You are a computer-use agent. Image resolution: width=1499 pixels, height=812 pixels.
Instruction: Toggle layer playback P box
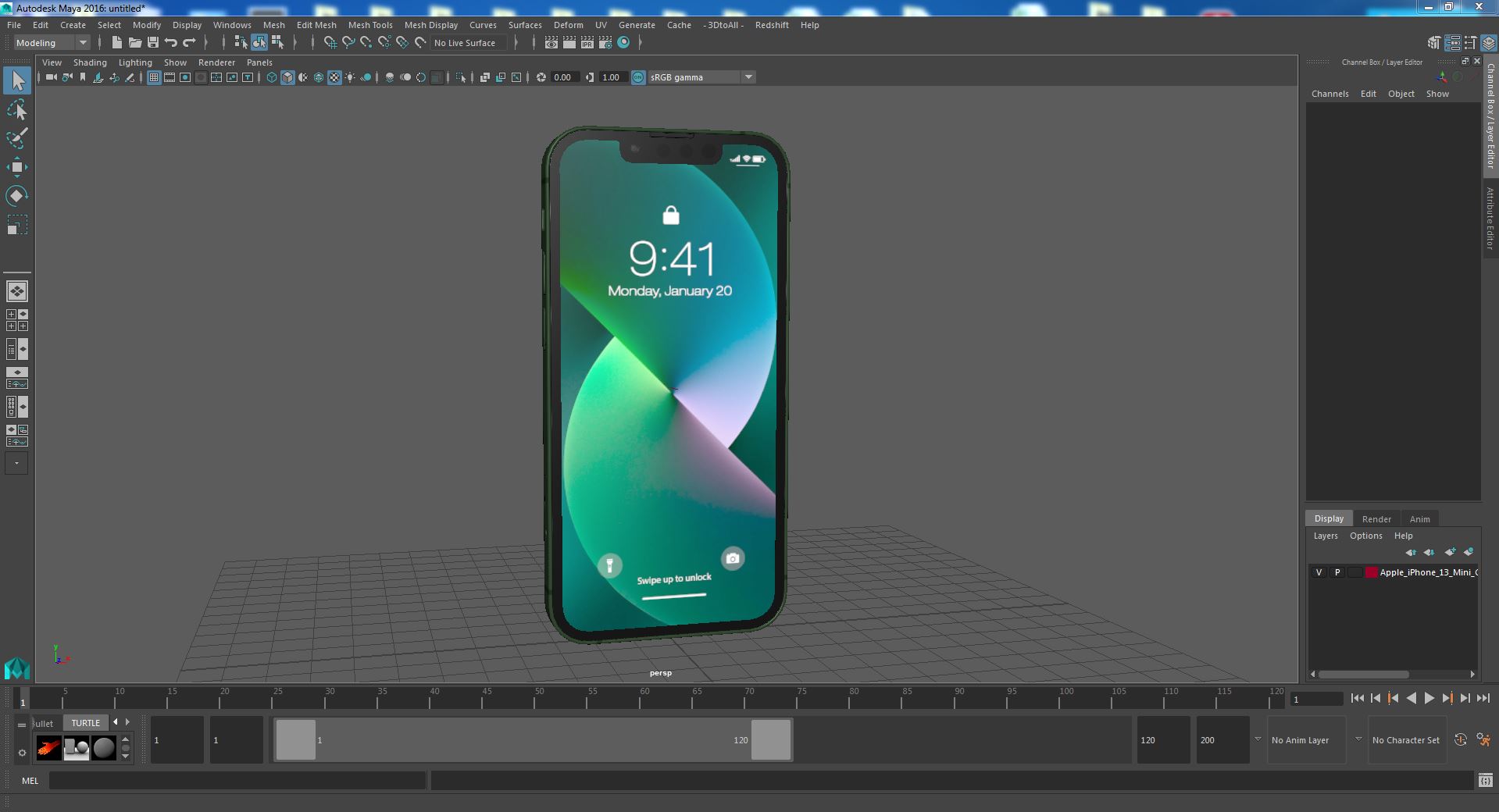click(1337, 572)
